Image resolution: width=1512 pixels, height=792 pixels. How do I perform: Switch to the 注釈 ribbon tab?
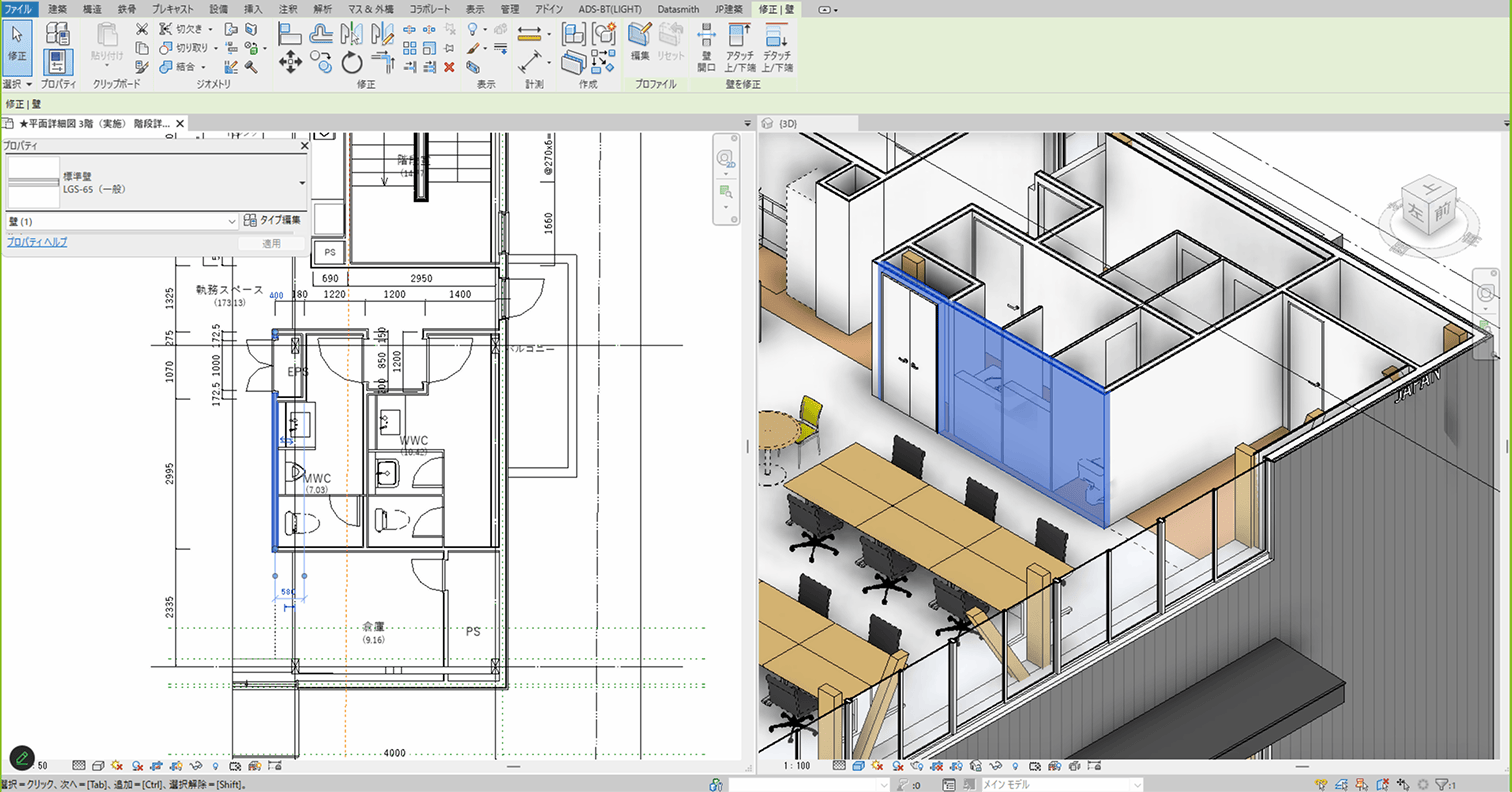tap(288, 9)
